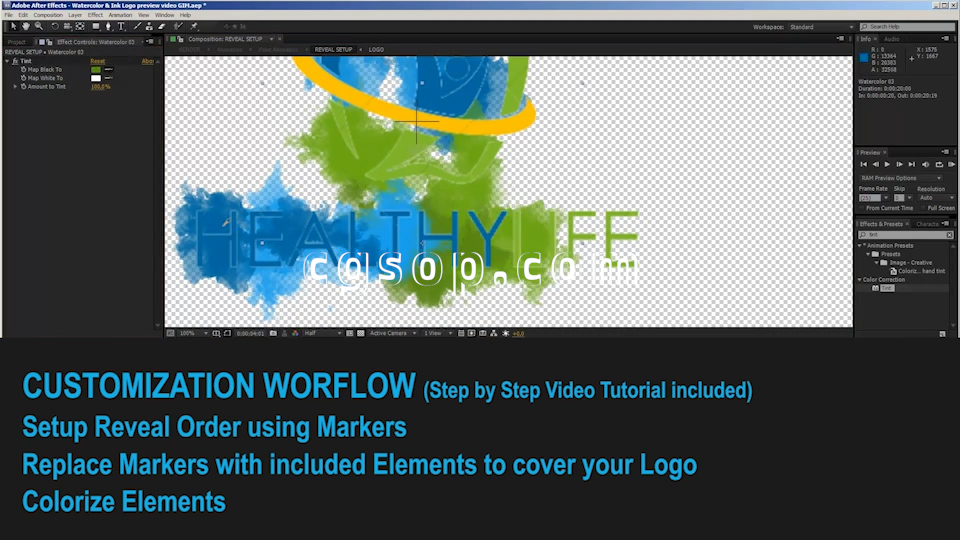960x540 pixels.
Task: Click the Fast Previews icon
Action: click(471, 333)
